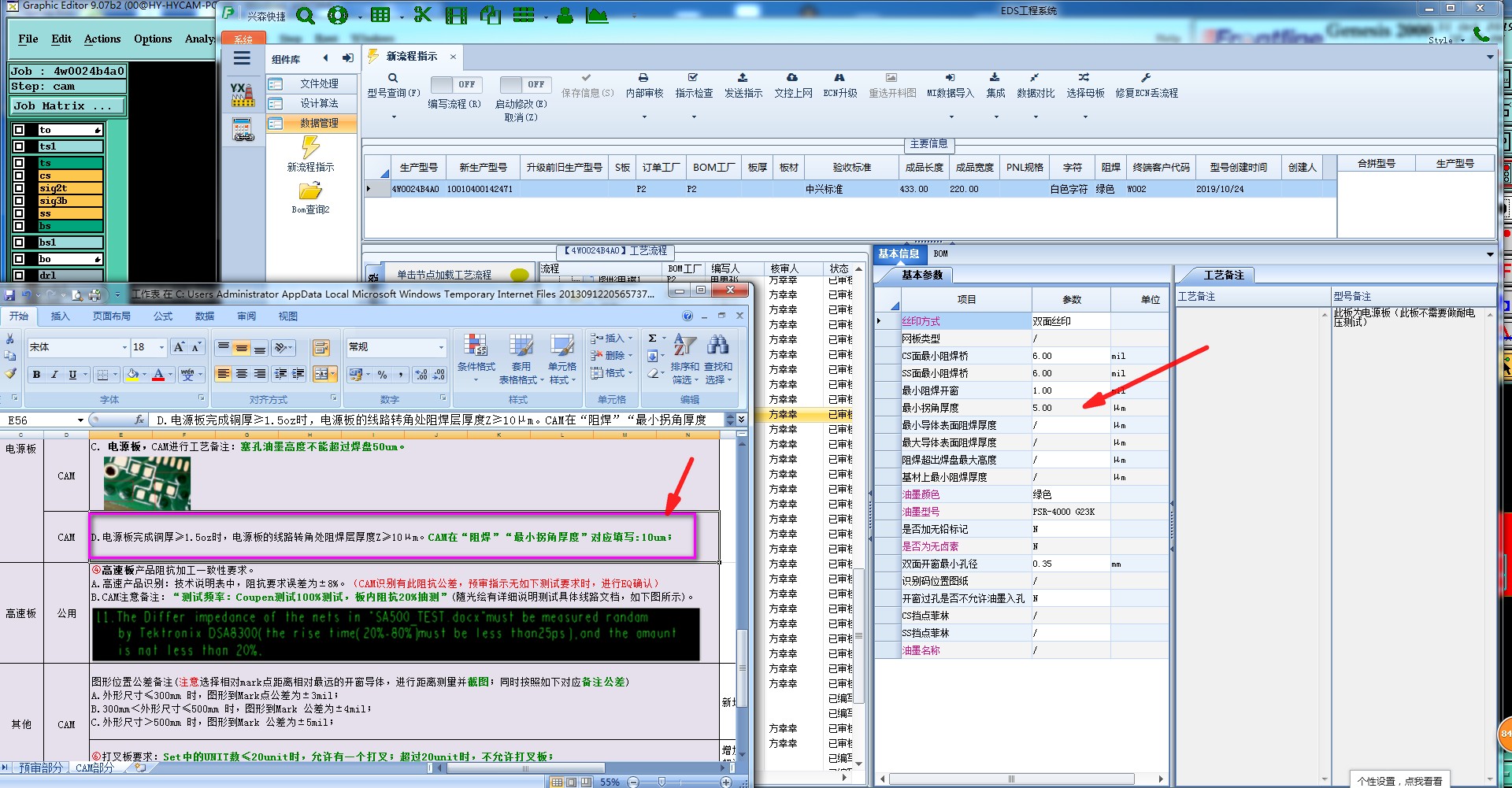
Task: Click the calculator icon in the EDS sidebar
Action: pos(243,129)
